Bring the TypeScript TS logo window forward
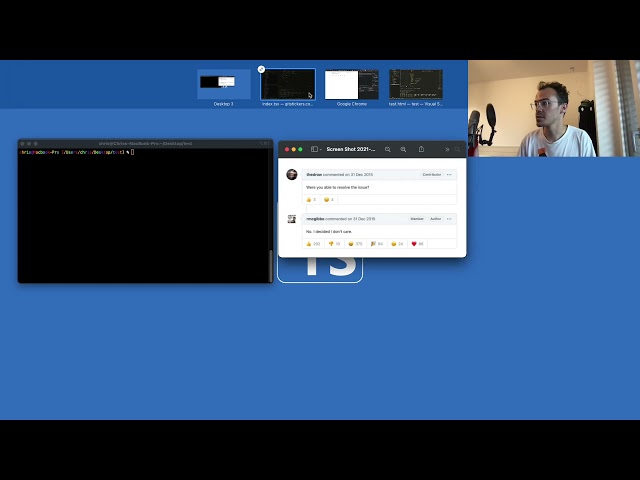640x480 pixels. pos(320,270)
